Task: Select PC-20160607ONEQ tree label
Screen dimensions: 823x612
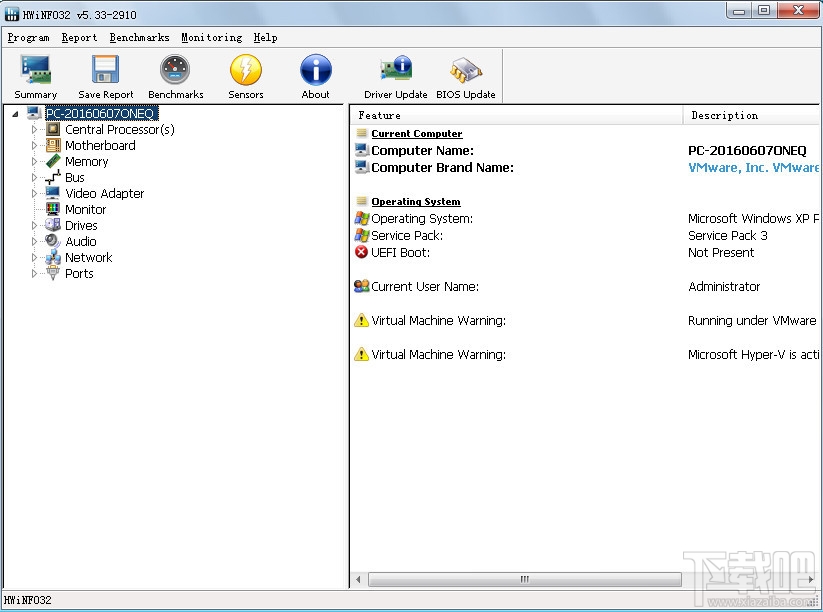Action: (x=101, y=113)
